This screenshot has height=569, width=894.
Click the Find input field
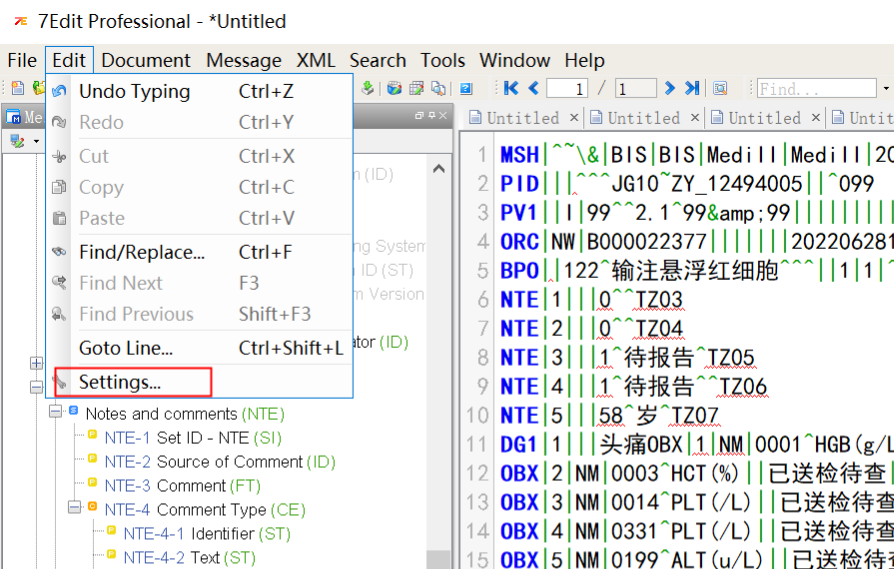815,89
